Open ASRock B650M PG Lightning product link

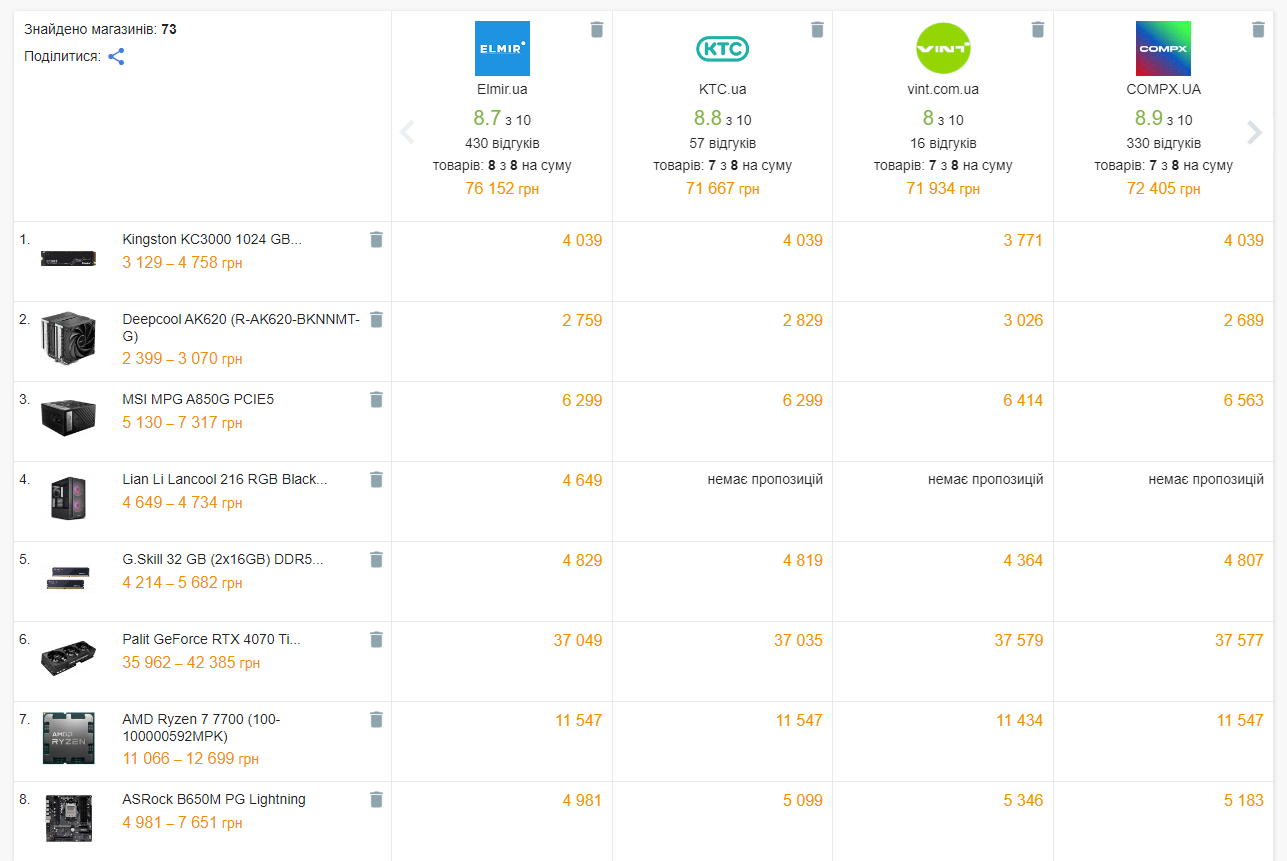(214, 799)
